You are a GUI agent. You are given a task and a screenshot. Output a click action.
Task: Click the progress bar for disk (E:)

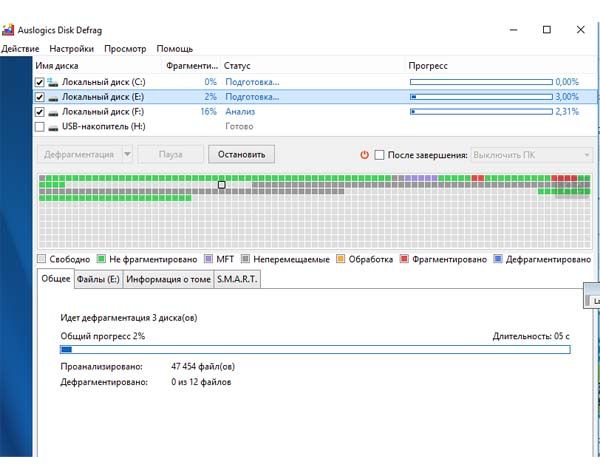click(x=481, y=97)
